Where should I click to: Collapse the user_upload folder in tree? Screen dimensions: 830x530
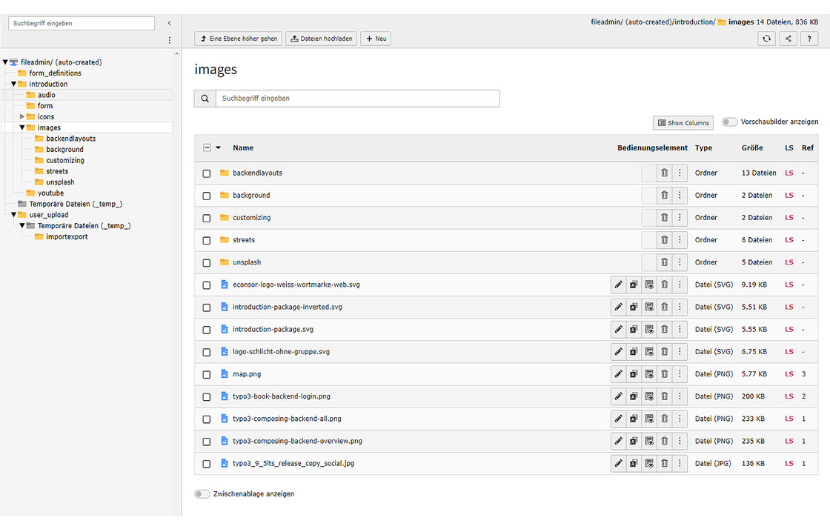point(14,215)
